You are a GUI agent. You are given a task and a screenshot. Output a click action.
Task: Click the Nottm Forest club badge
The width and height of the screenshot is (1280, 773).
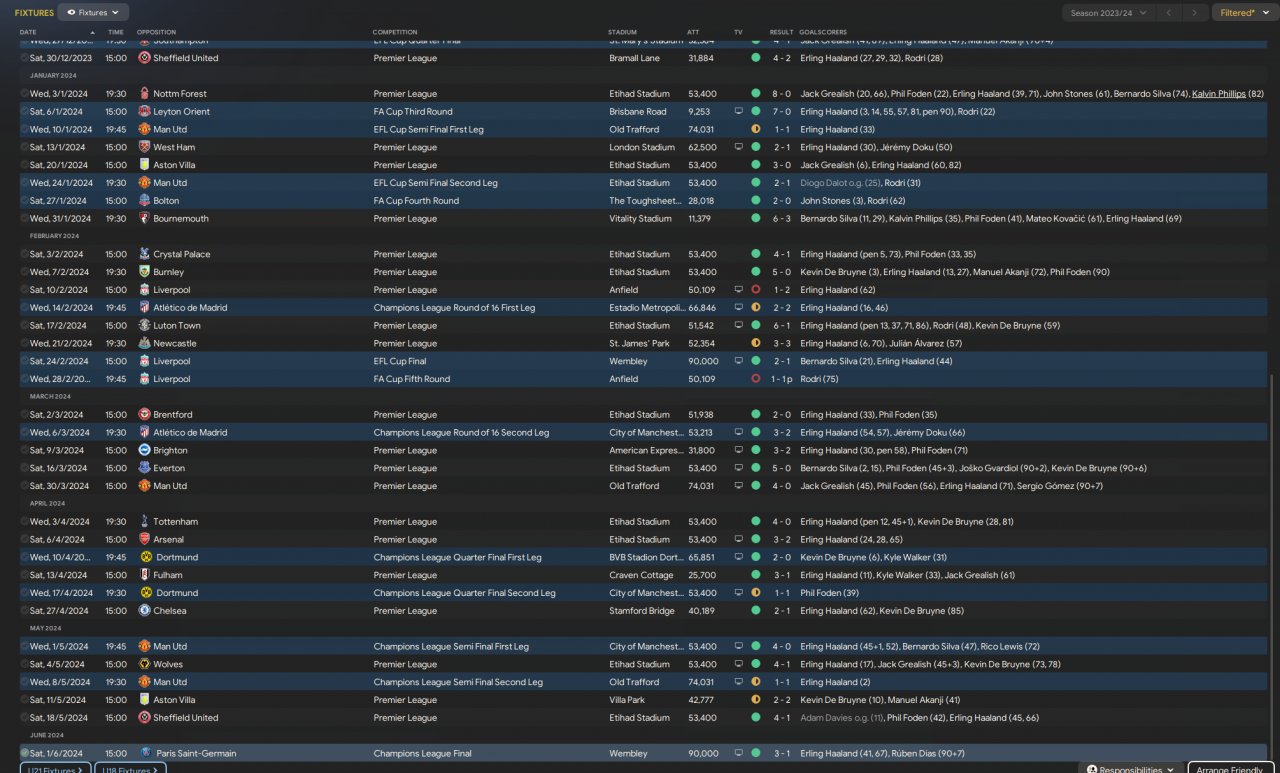click(x=145, y=94)
